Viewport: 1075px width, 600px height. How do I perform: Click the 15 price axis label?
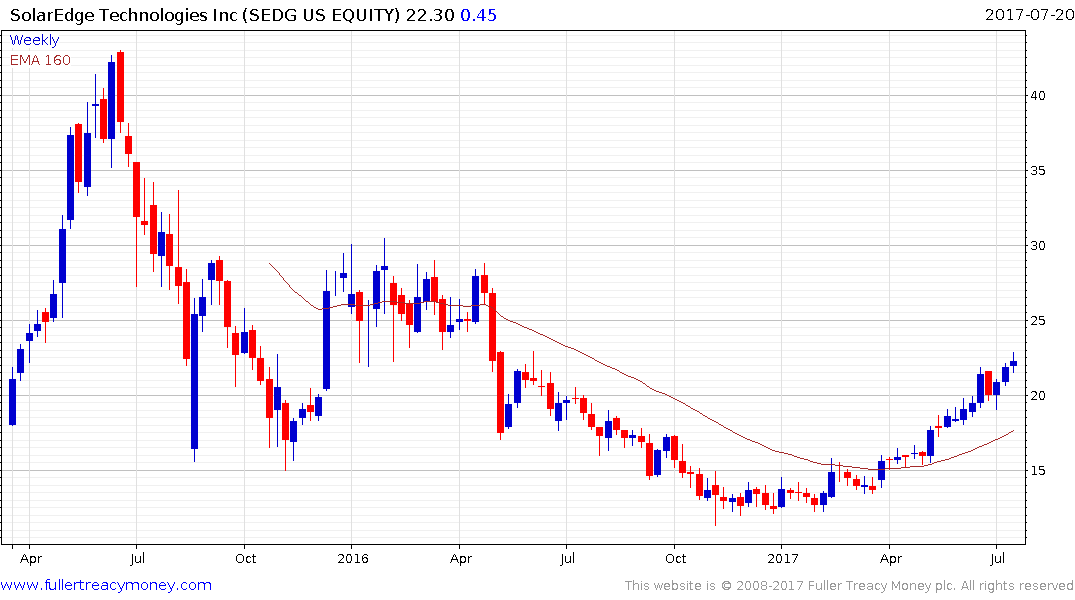(x=1038, y=470)
